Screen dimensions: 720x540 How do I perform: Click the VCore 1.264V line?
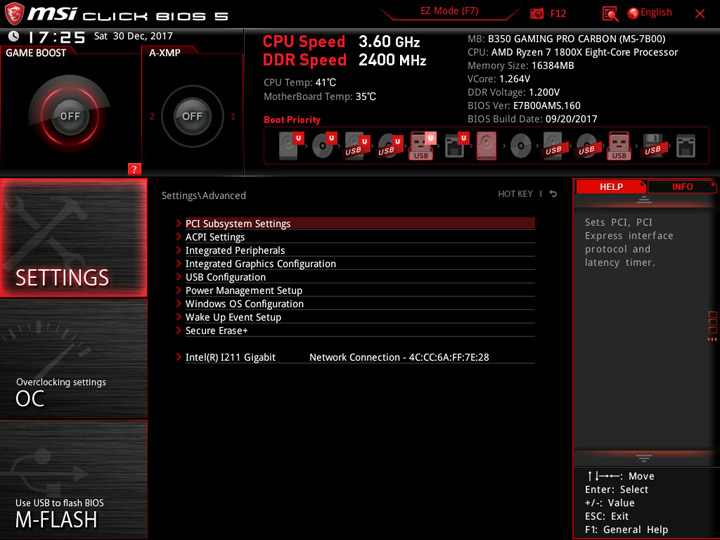pyautogui.click(x=499, y=79)
